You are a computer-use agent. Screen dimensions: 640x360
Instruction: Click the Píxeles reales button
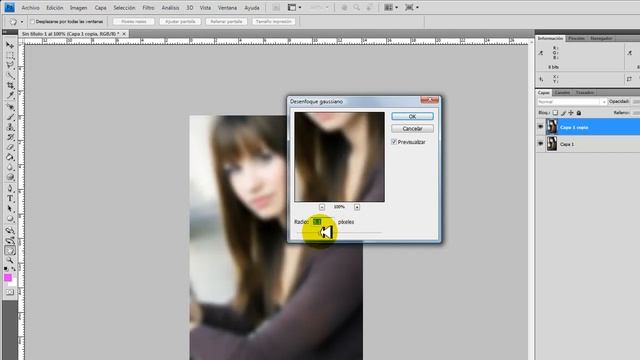[x=134, y=22]
